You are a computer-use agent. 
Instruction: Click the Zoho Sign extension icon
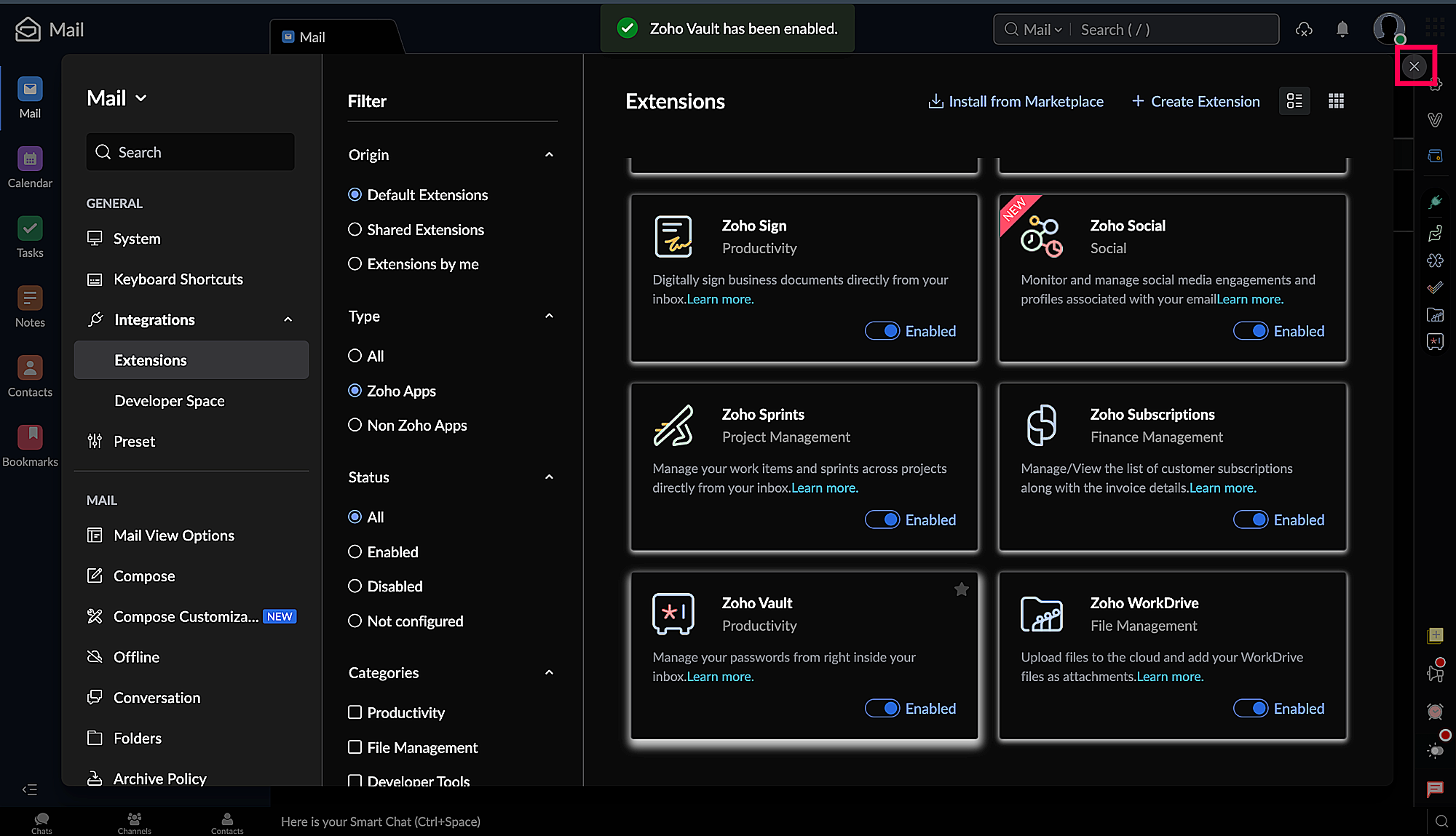click(673, 236)
